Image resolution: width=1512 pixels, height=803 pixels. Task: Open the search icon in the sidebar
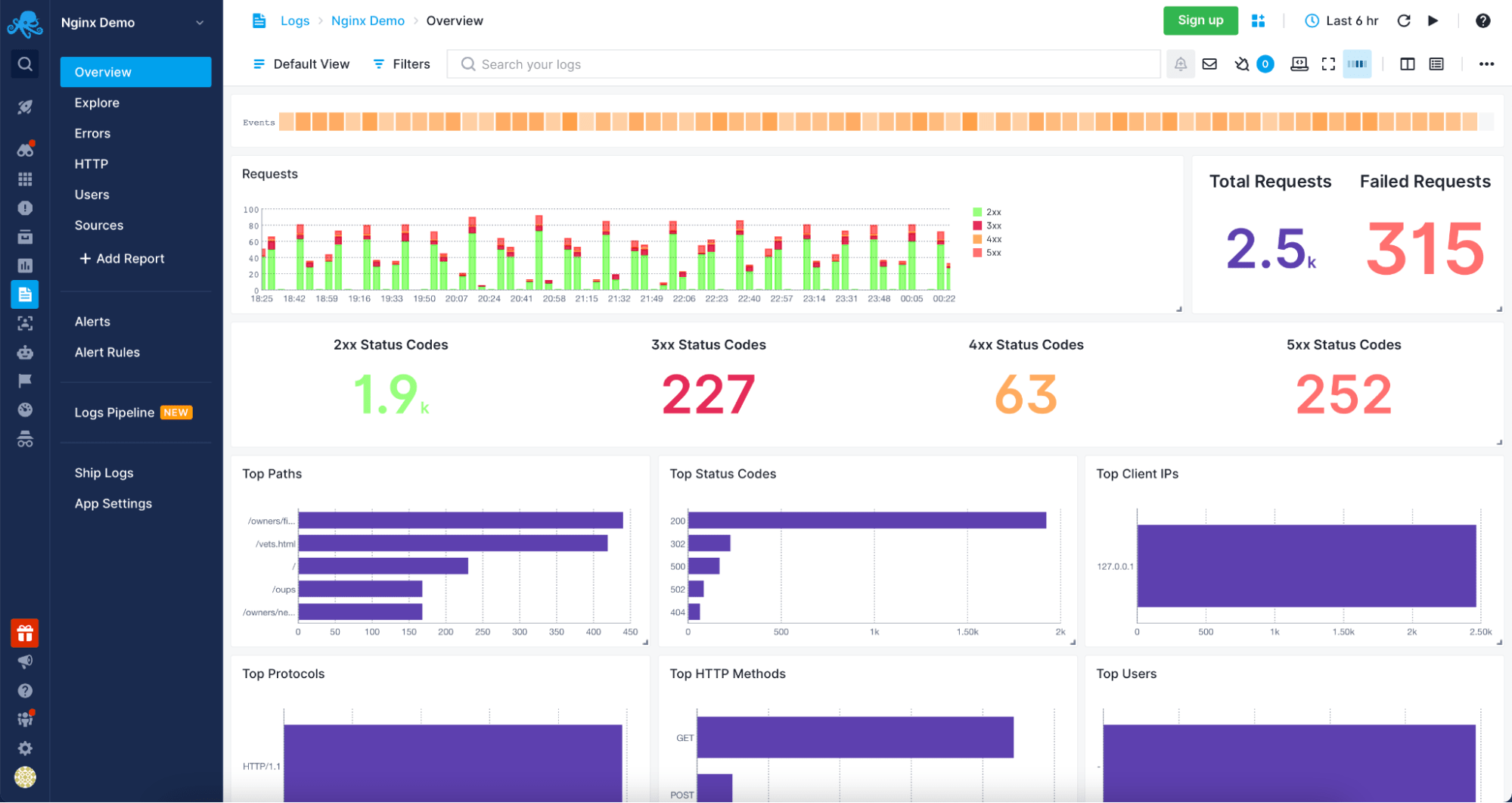pos(25,64)
